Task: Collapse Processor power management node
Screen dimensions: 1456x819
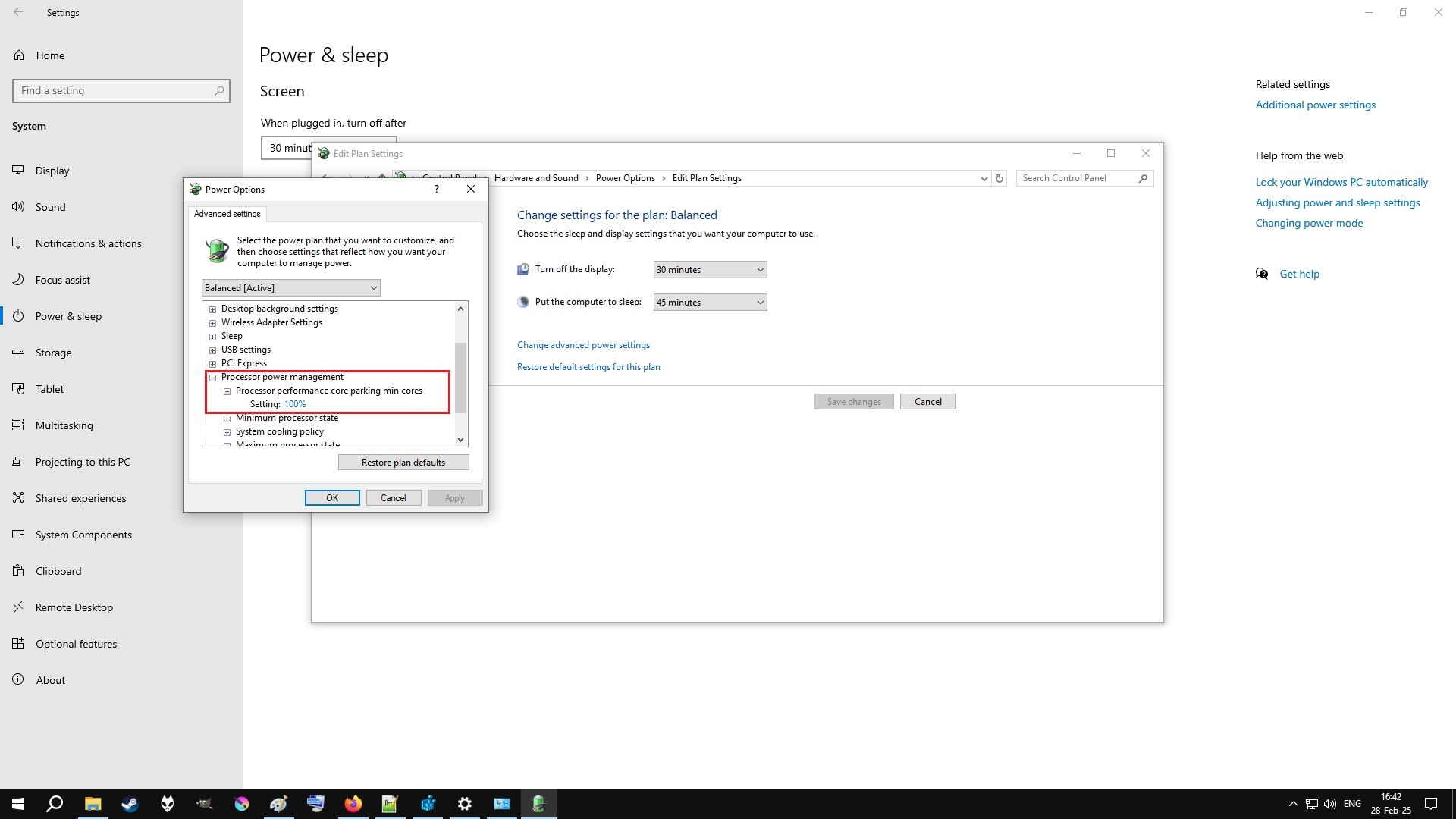Action: 213,378
